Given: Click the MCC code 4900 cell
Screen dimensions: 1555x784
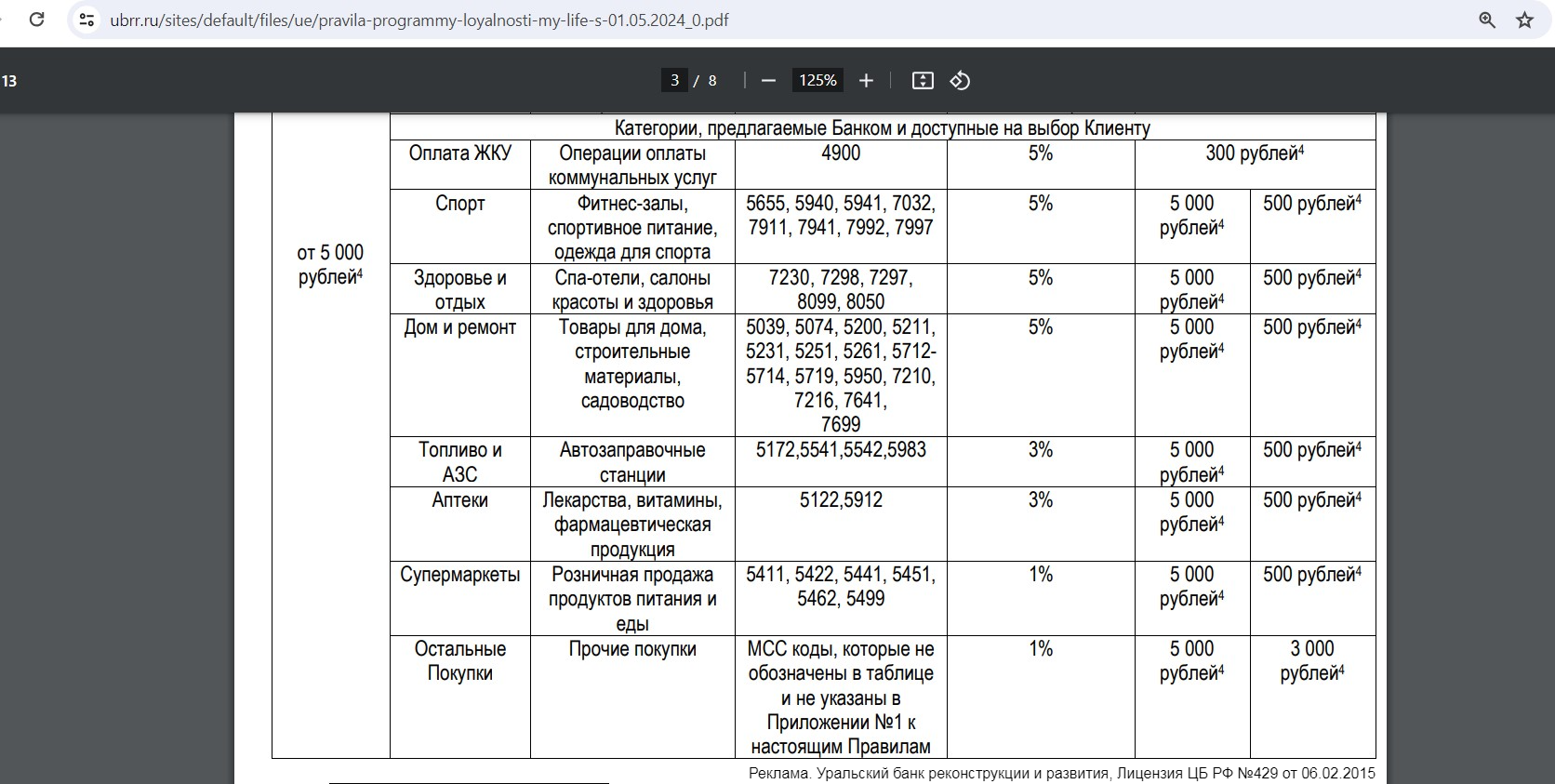Looking at the screenshot, I should pyautogui.click(x=841, y=165).
